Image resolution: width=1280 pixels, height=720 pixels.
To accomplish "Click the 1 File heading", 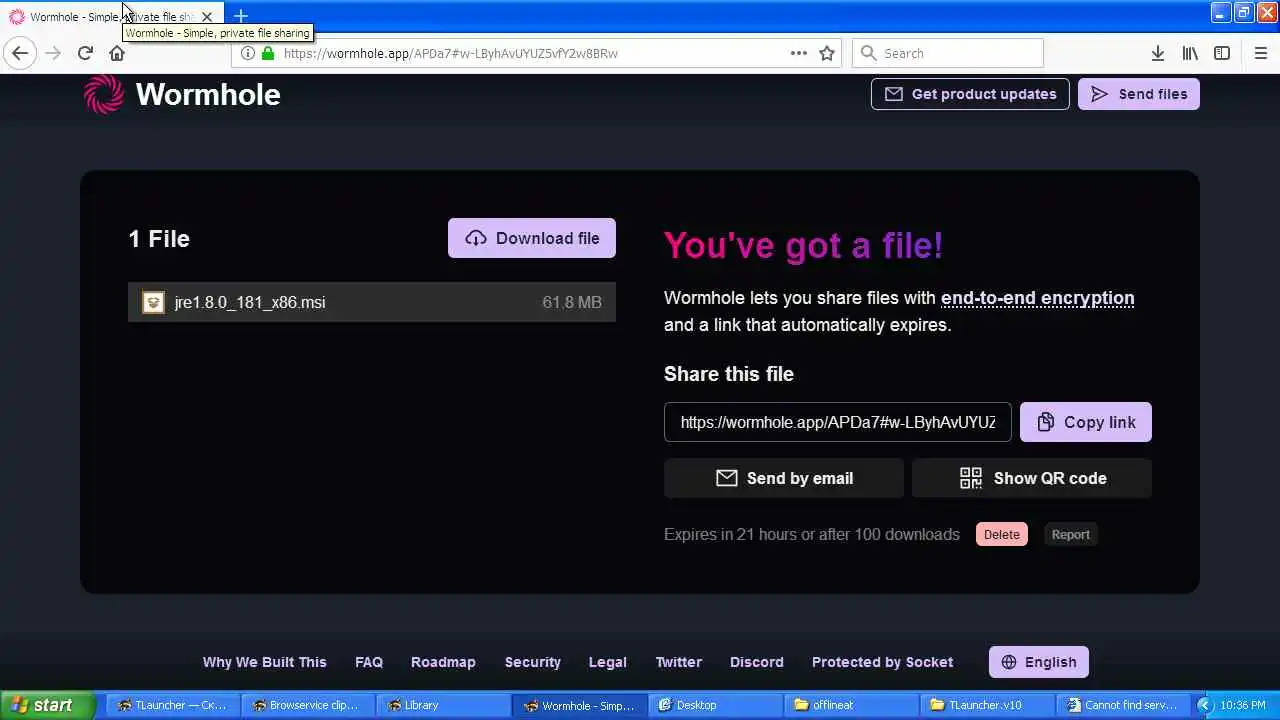I will point(159,238).
